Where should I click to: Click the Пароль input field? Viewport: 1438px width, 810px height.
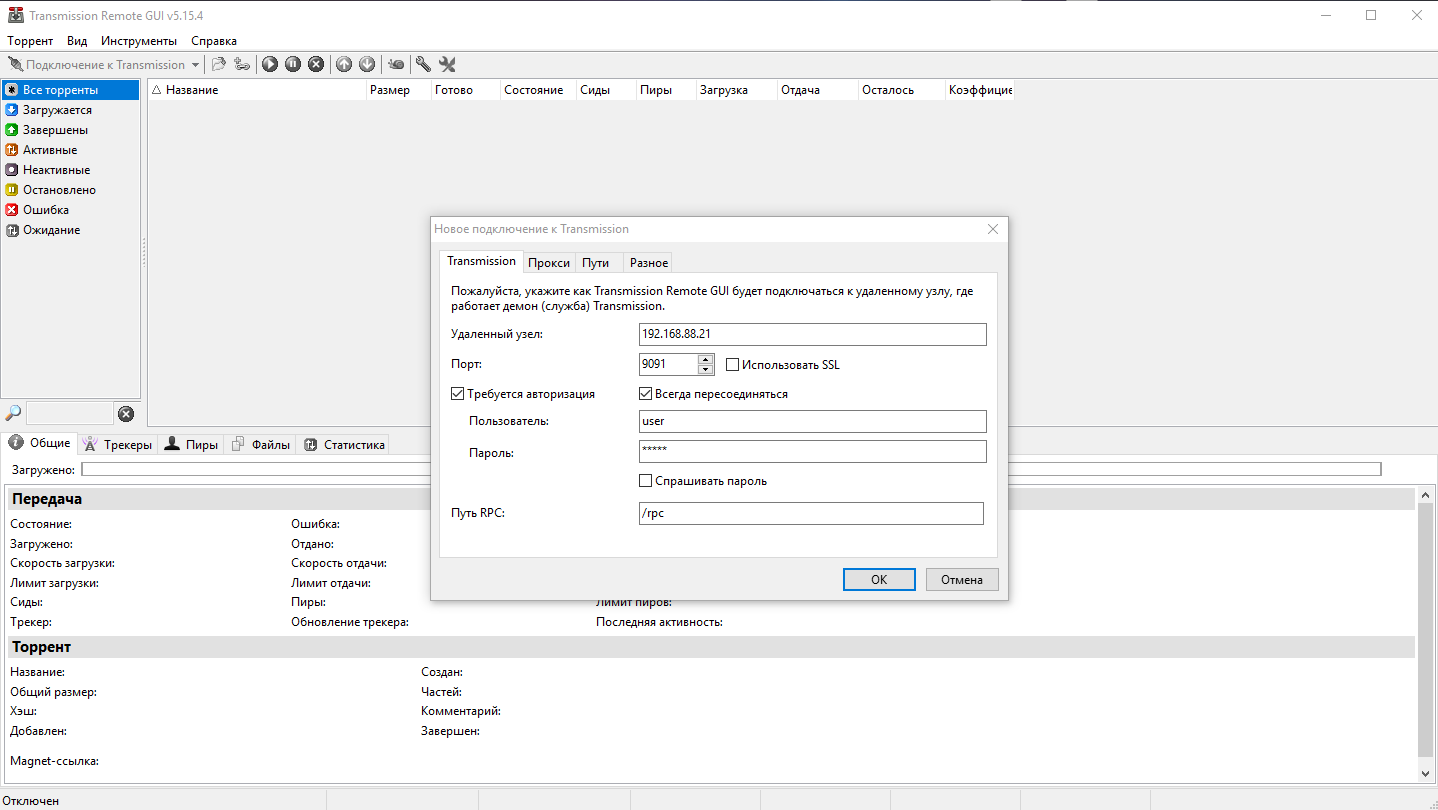click(813, 452)
